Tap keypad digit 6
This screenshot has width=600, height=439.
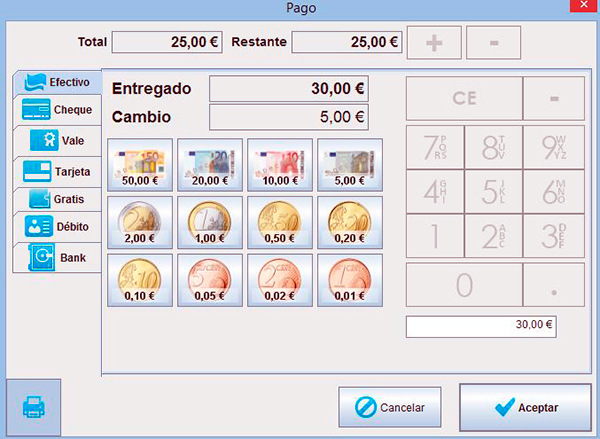pos(554,192)
